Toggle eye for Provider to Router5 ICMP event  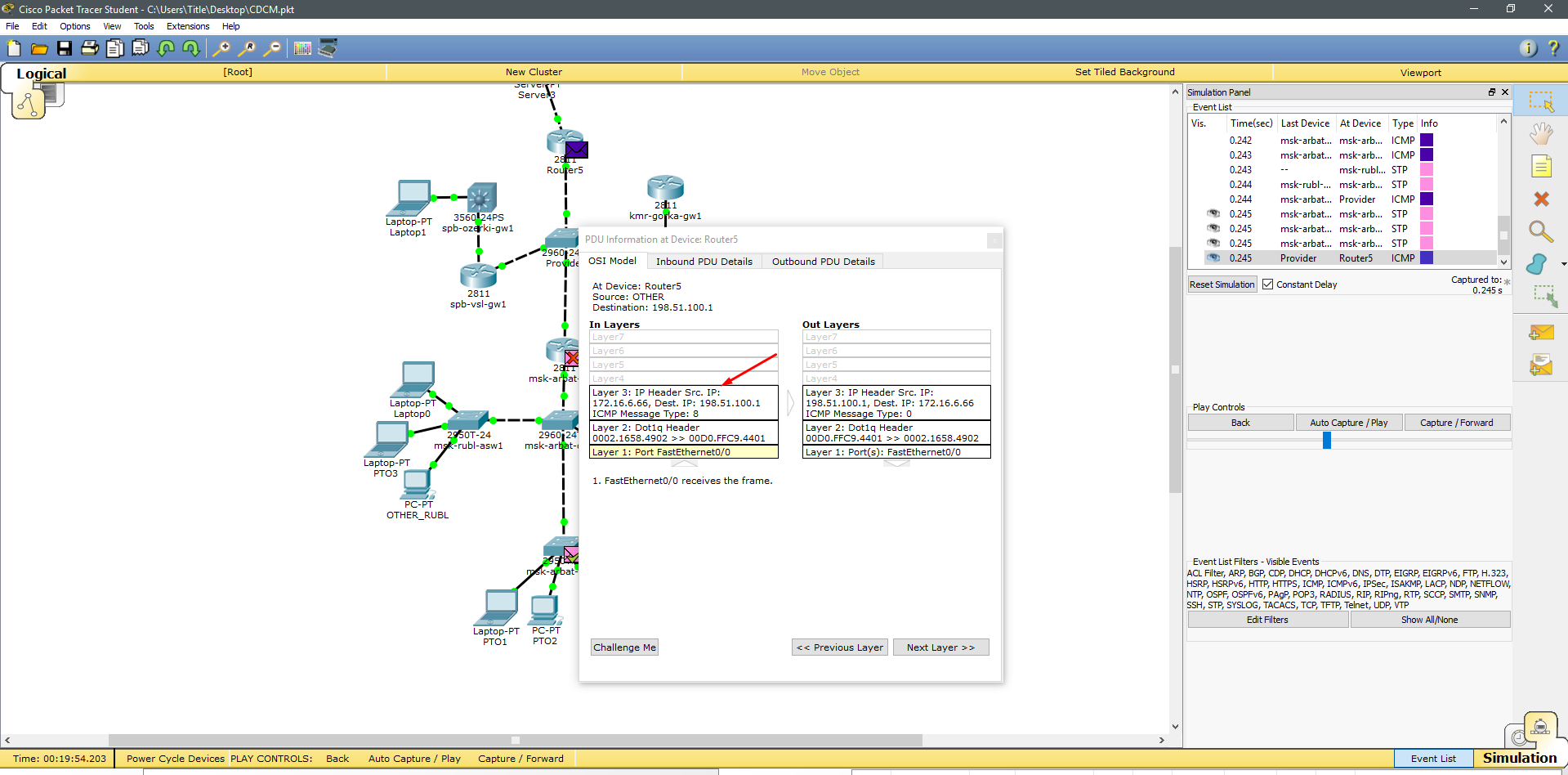coord(1213,258)
